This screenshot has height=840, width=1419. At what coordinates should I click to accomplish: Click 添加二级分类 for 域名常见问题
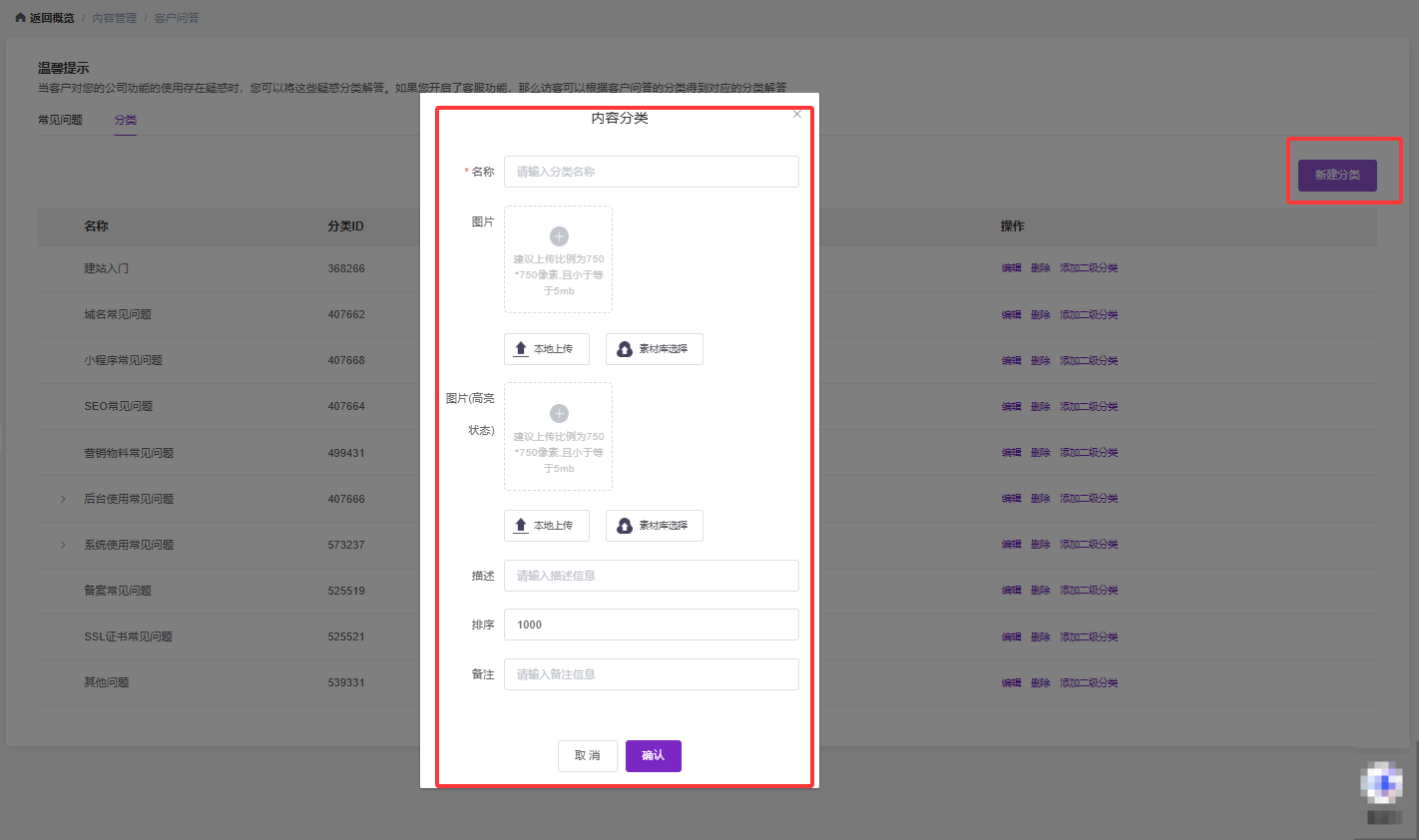(1089, 314)
